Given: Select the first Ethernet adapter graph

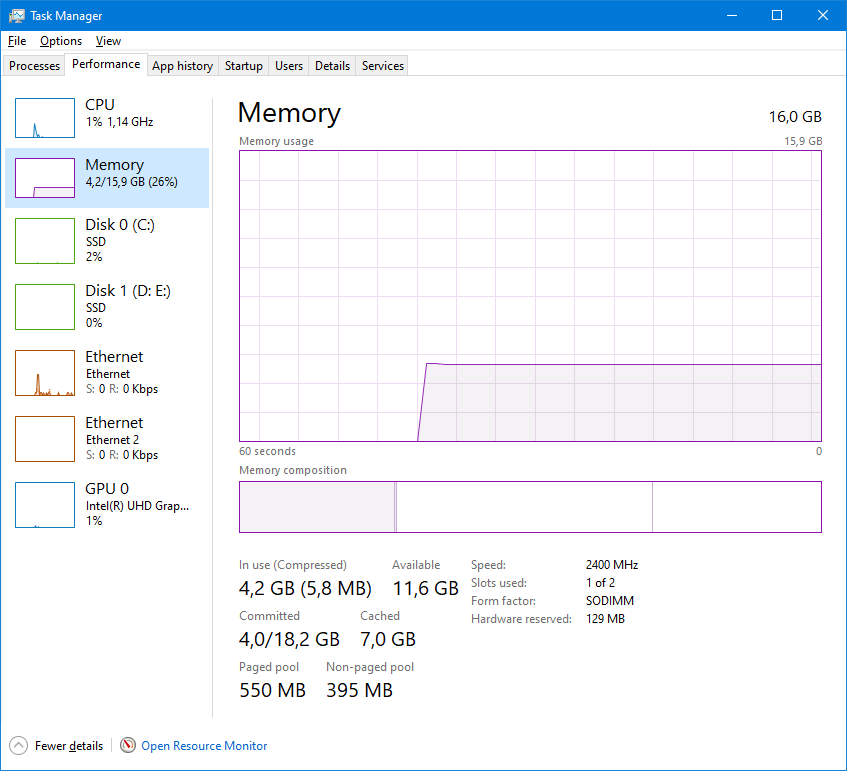Looking at the screenshot, I should [105, 372].
